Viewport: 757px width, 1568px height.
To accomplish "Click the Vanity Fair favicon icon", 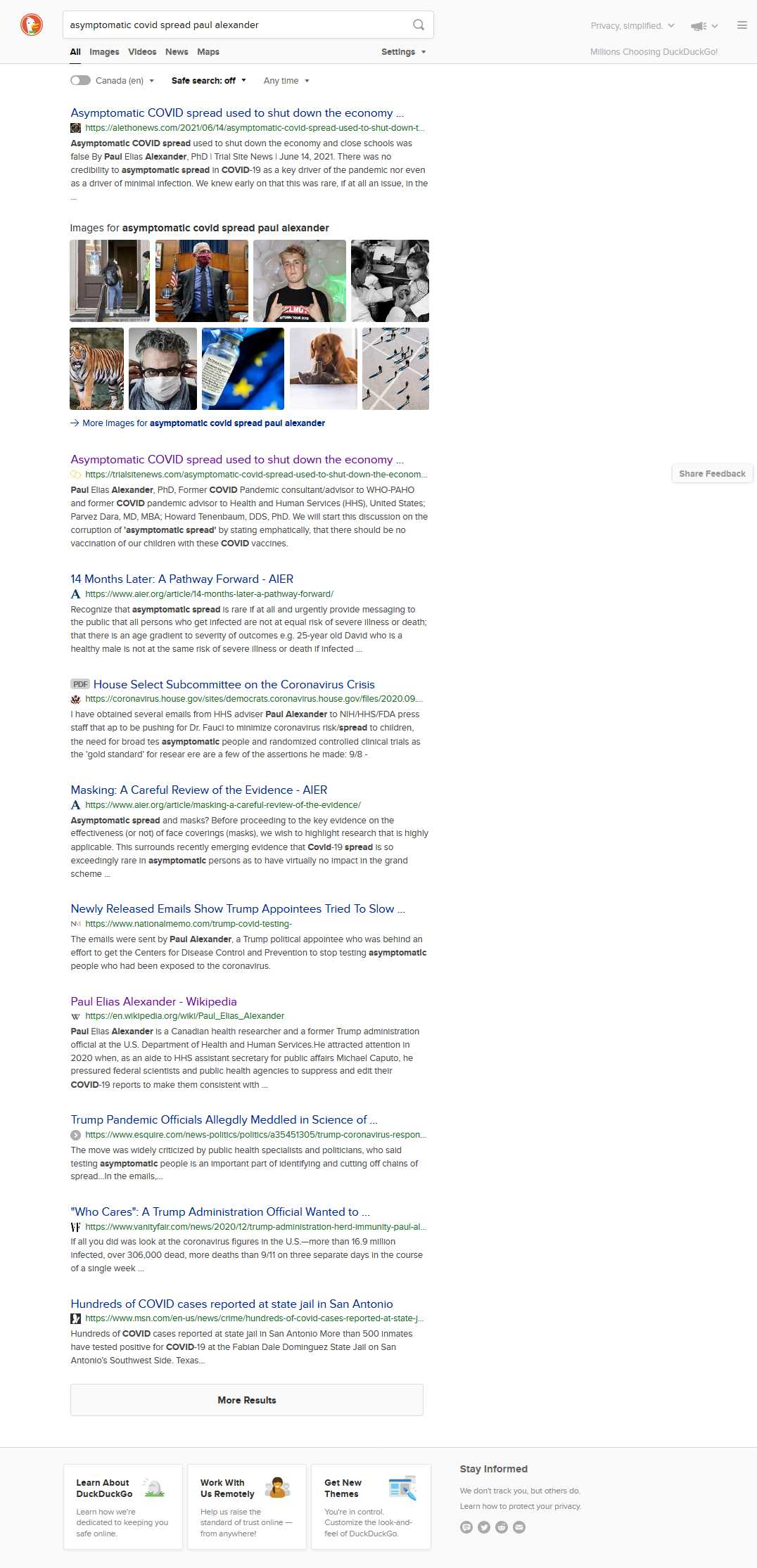I will [75, 1227].
